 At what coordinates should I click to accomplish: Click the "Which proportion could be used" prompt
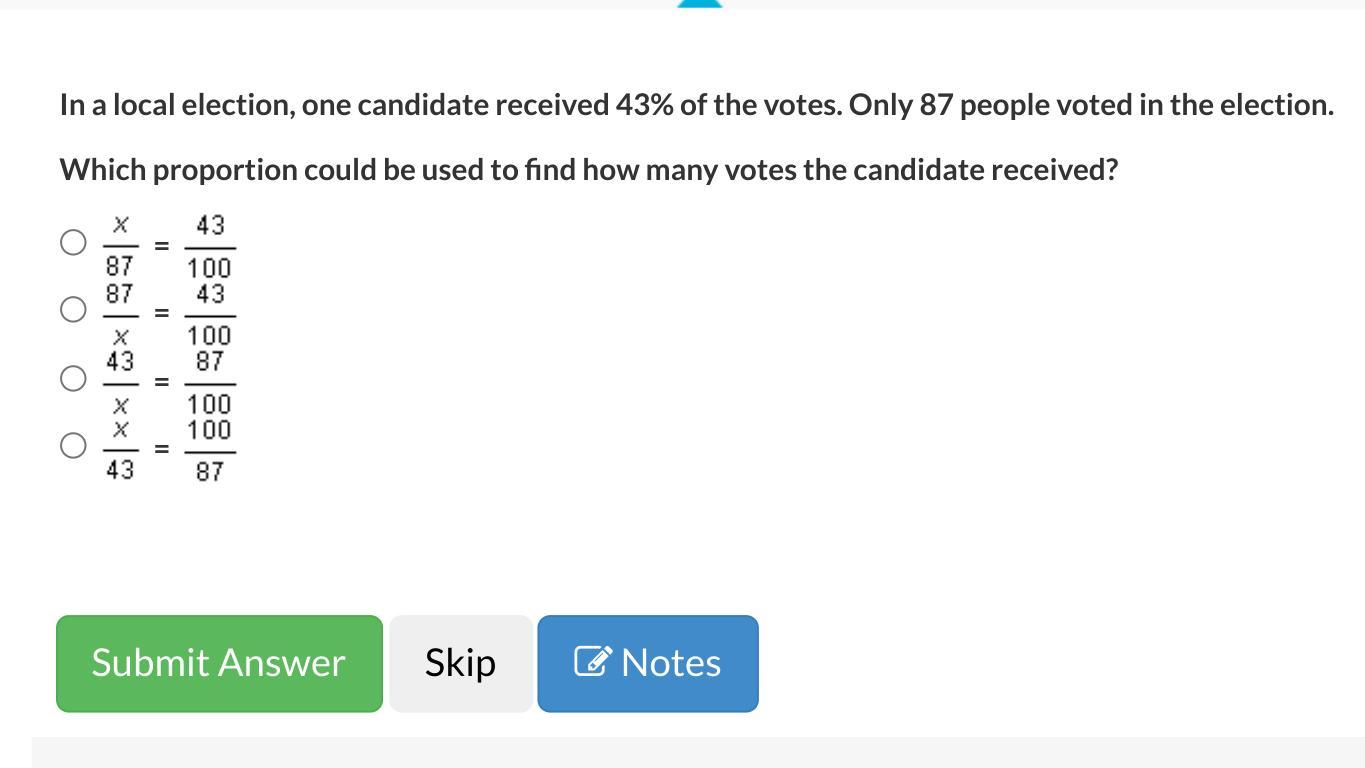pos(588,170)
